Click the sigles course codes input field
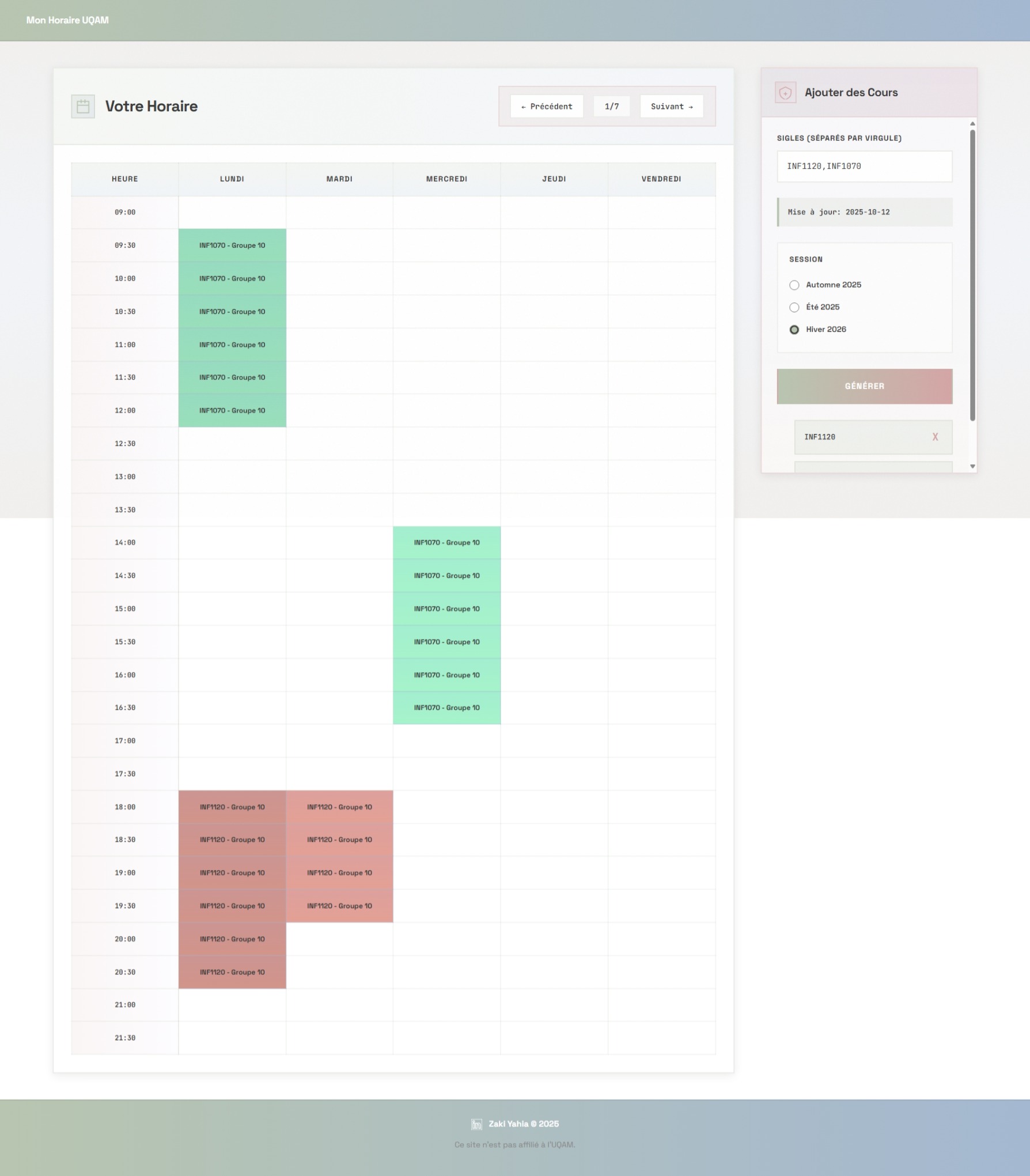The width and height of the screenshot is (1030, 1176). point(864,167)
